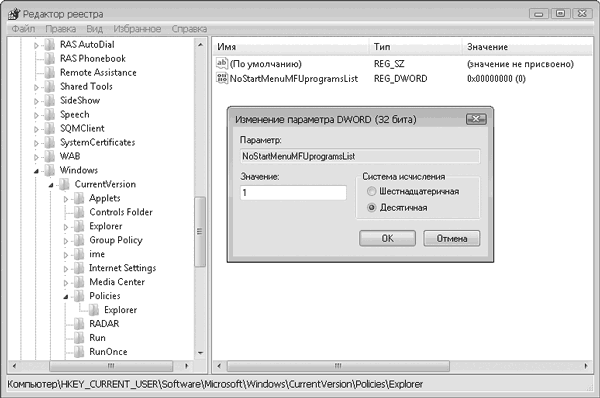Click the tree pane vertical scrollbar thumb
This screenshot has width=600, height=398.
[x=200, y=232]
